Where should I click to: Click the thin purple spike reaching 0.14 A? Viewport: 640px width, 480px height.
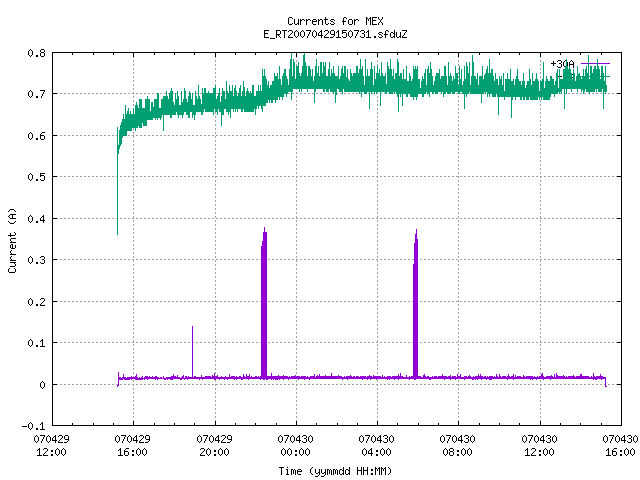[193, 351]
